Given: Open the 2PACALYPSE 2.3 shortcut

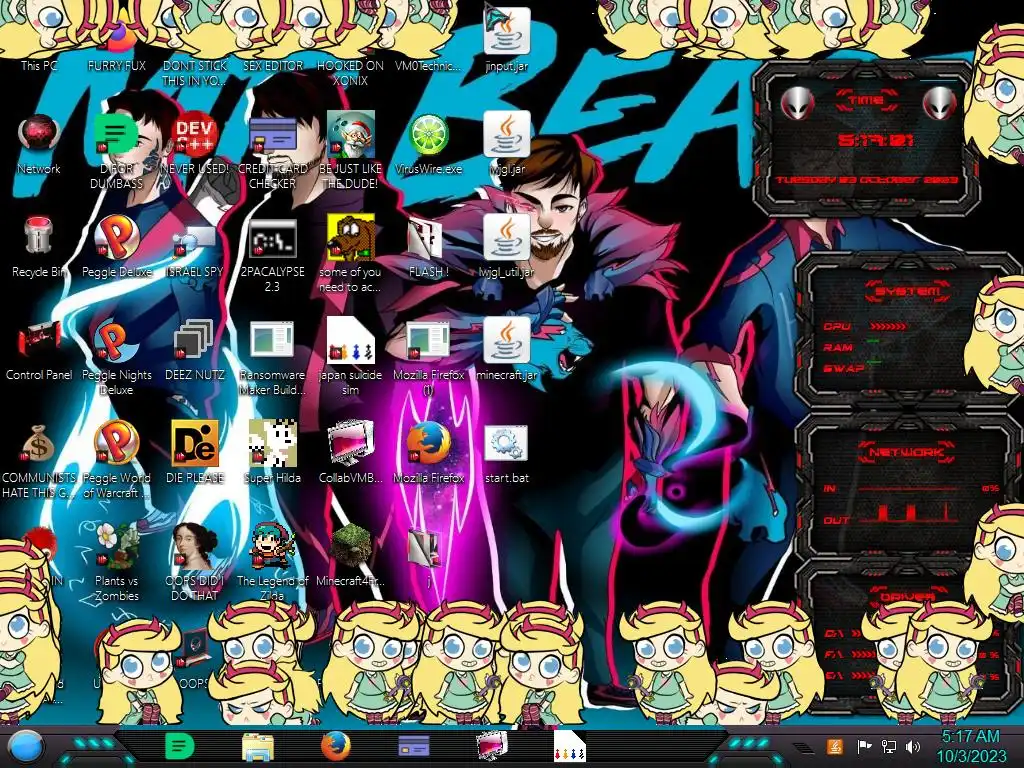Looking at the screenshot, I should coord(272,255).
